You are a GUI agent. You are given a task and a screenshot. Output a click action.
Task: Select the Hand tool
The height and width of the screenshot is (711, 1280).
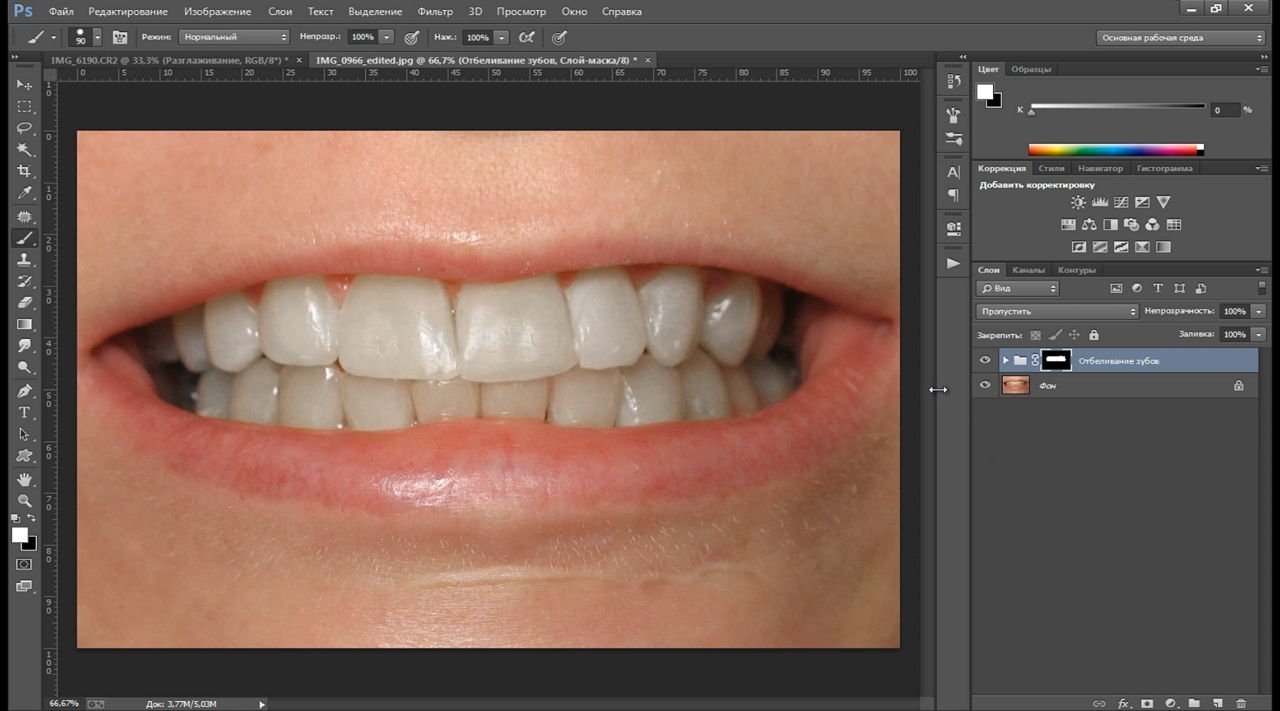coord(25,480)
